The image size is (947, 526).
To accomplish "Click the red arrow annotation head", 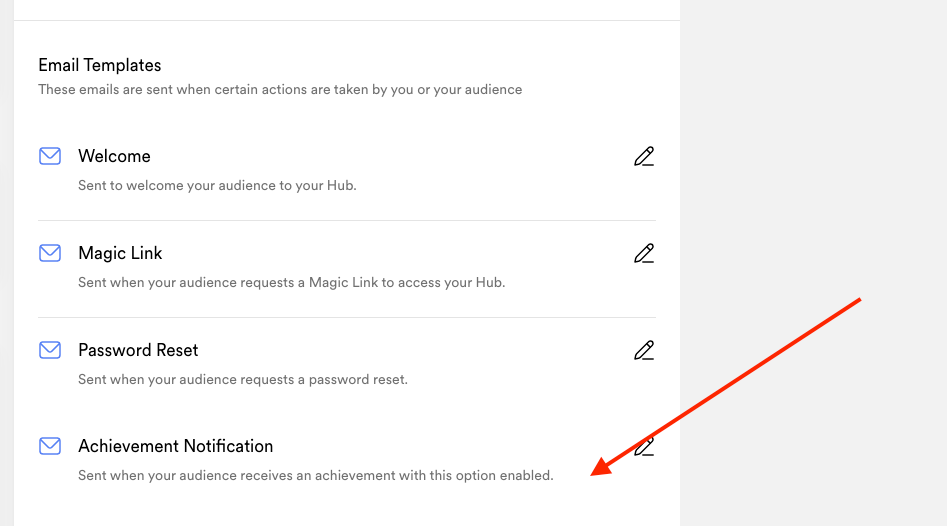I will point(602,467).
